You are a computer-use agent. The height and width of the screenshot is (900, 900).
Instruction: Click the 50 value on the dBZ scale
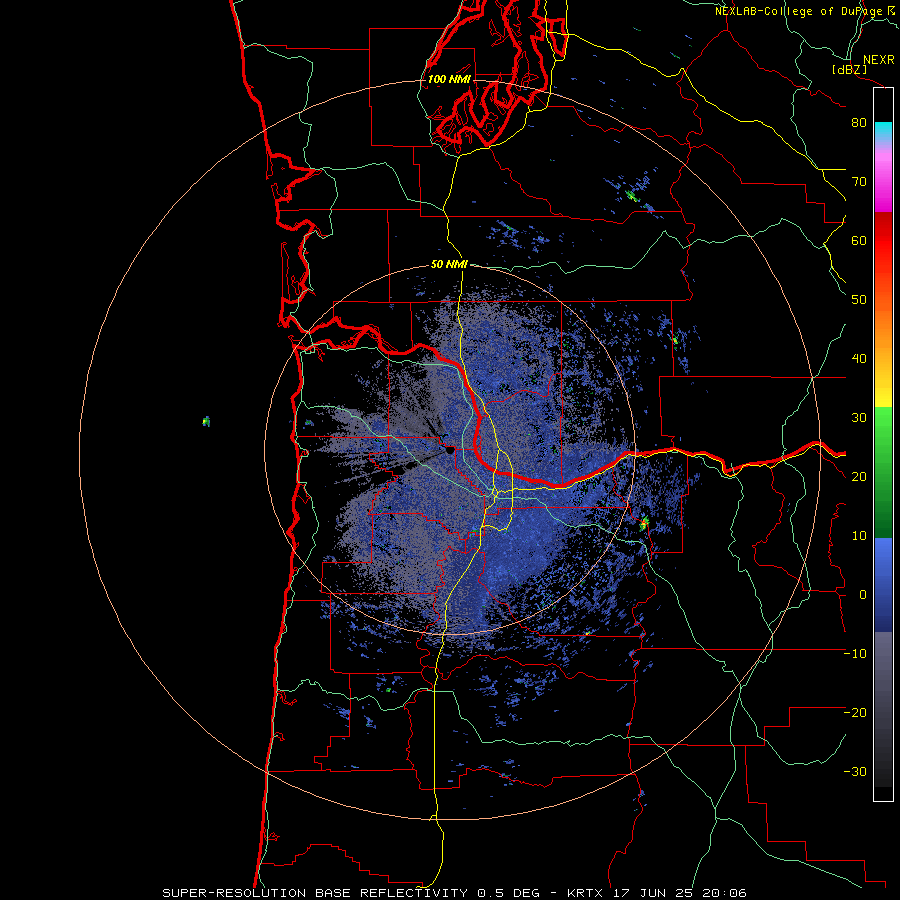[x=859, y=300]
